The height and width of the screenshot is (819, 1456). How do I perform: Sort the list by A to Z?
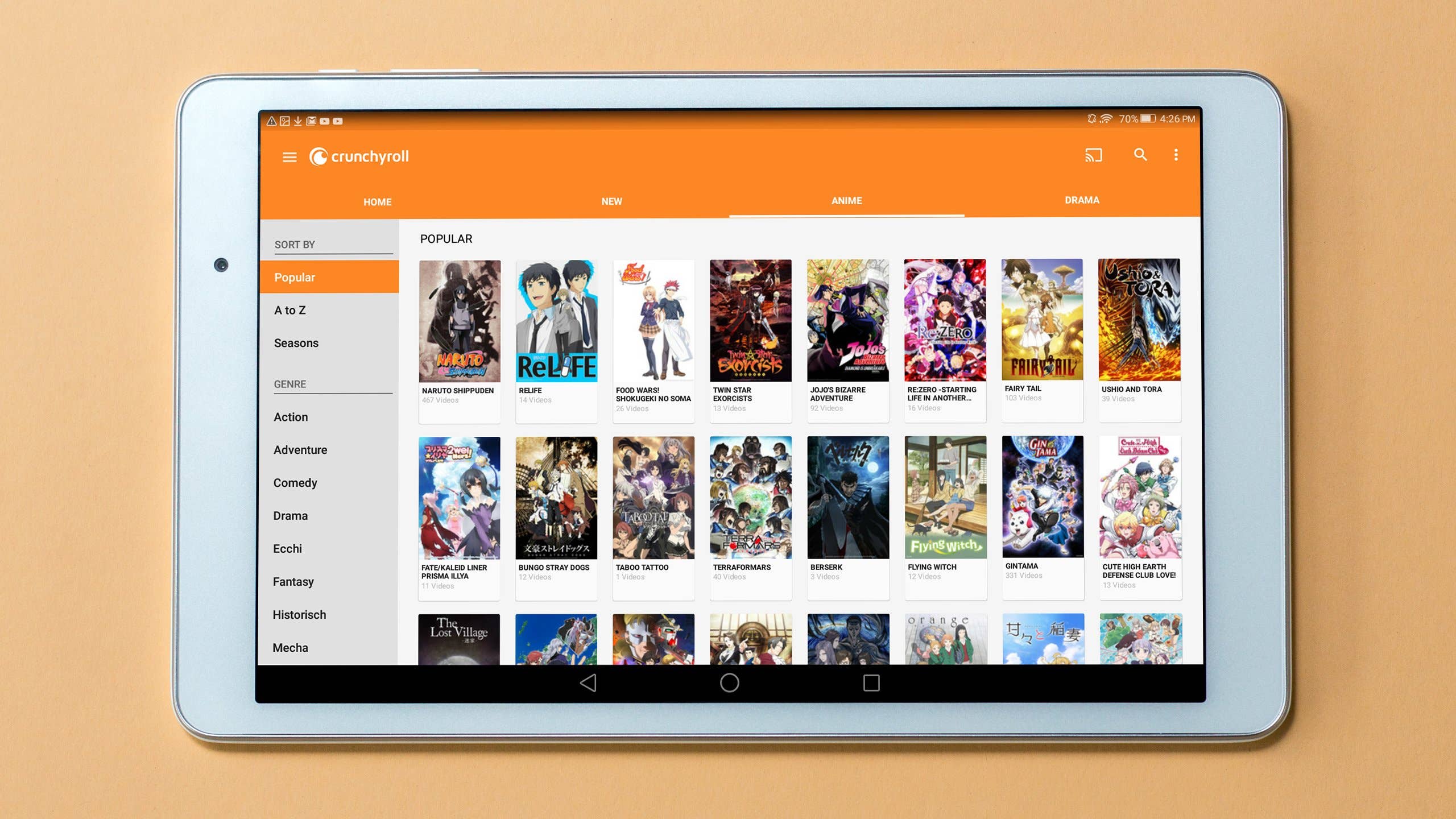click(x=290, y=310)
